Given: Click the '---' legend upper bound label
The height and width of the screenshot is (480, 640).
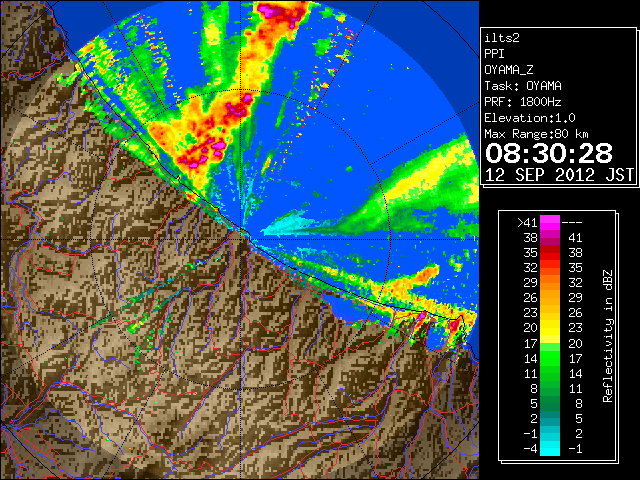Looking at the screenshot, I should pyautogui.click(x=572, y=223).
